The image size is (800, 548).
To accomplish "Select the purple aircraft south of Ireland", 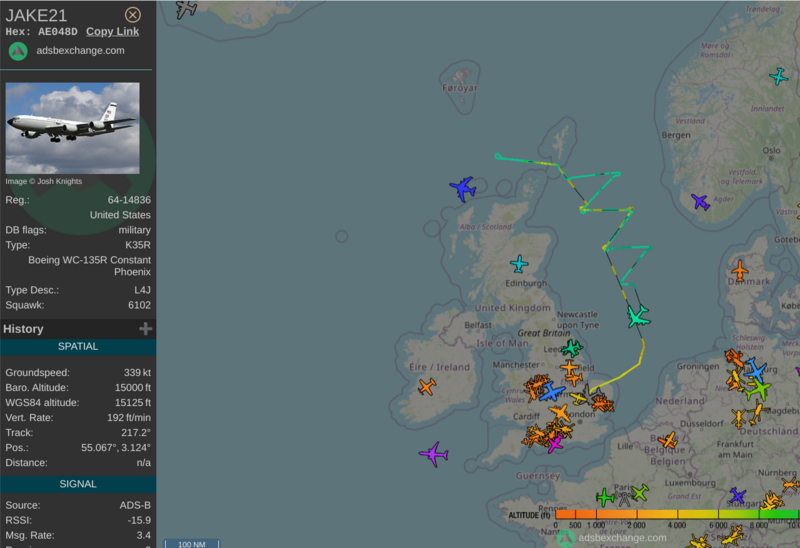I will click(x=434, y=454).
